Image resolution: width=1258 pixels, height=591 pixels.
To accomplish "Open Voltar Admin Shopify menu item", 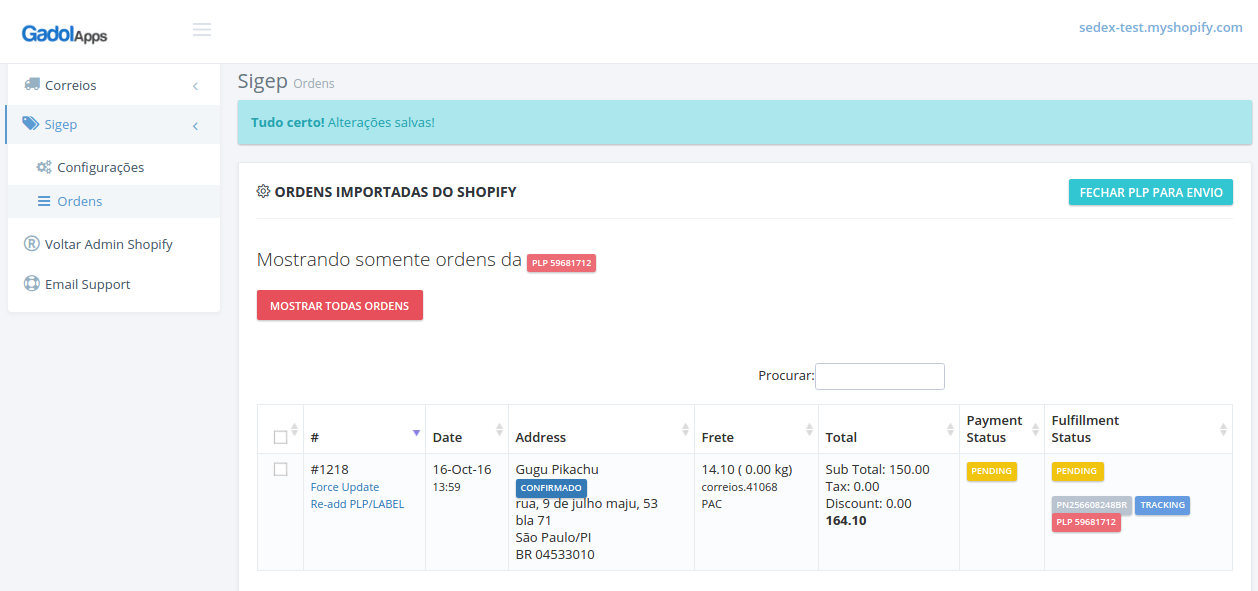I will (x=114, y=244).
